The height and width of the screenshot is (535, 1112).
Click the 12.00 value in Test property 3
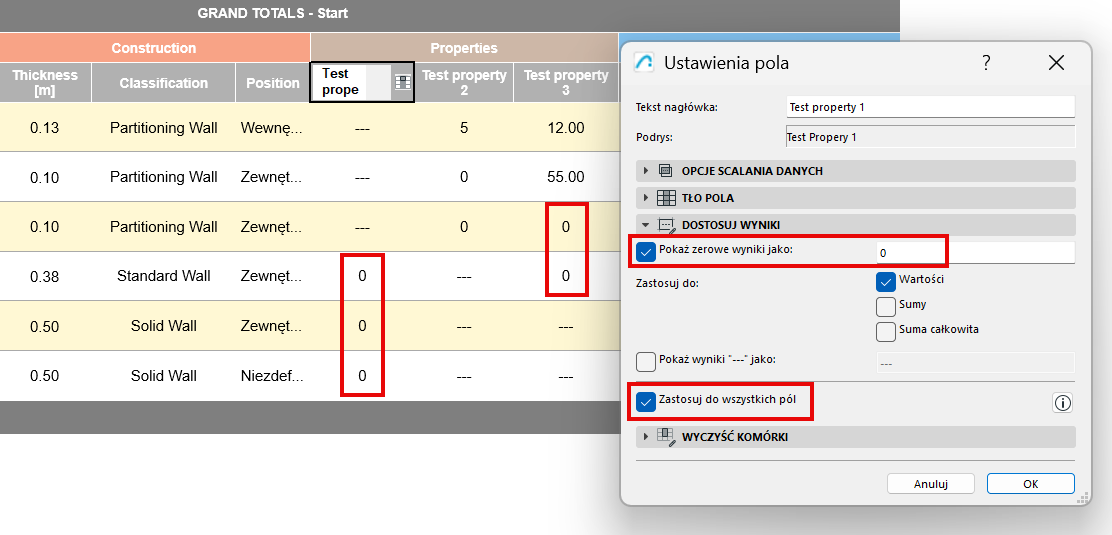click(x=565, y=128)
